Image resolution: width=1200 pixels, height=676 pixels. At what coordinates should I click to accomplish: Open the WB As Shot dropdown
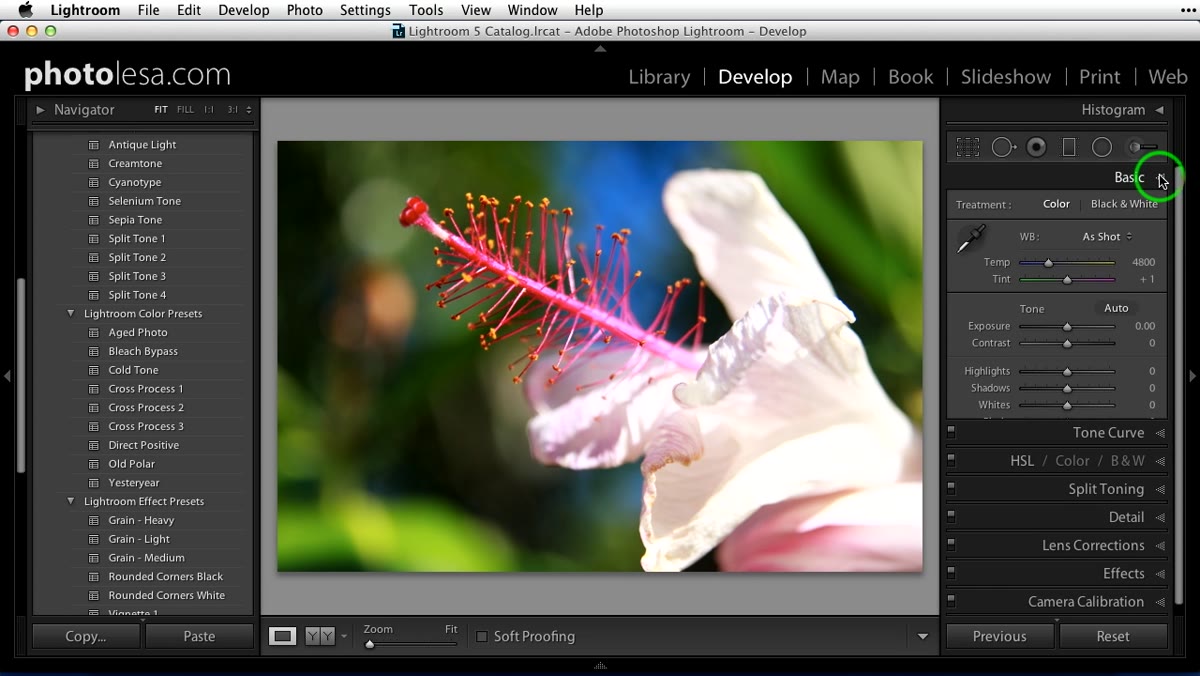[x=1107, y=237]
